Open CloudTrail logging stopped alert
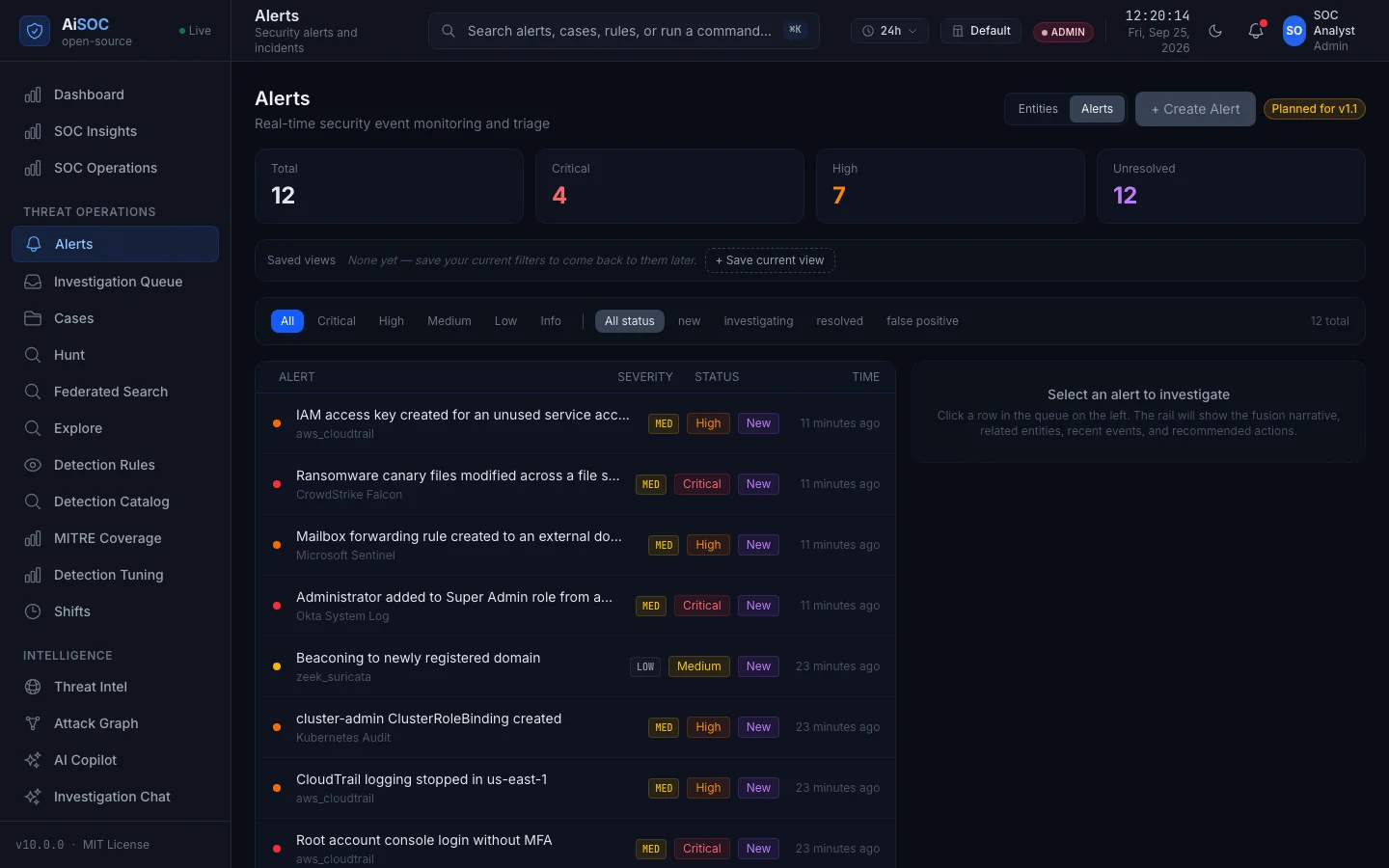Screen dimensions: 1389x868 point(575,788)
